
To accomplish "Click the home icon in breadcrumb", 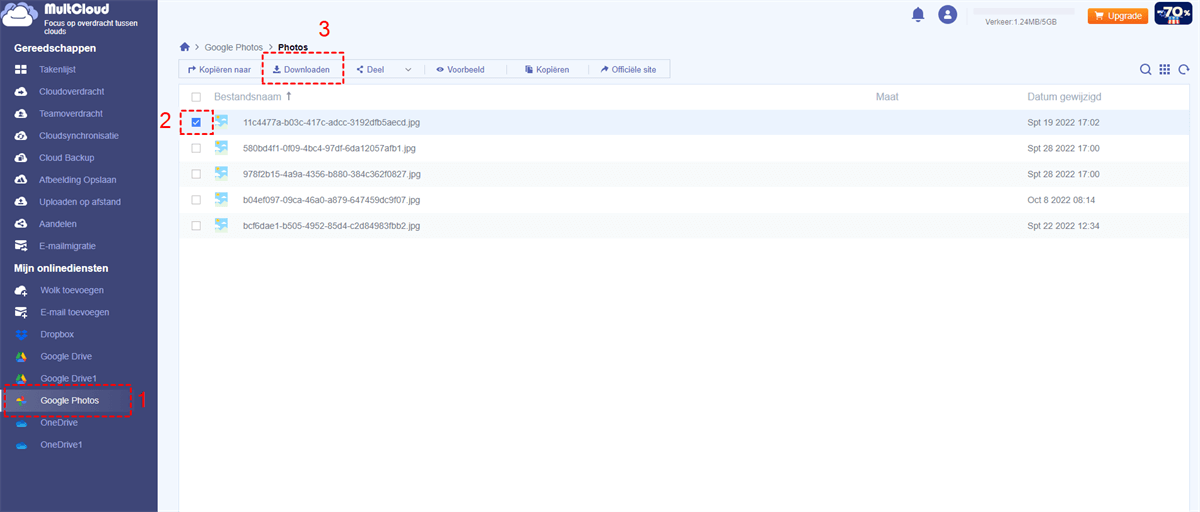I will click(184, 47).
